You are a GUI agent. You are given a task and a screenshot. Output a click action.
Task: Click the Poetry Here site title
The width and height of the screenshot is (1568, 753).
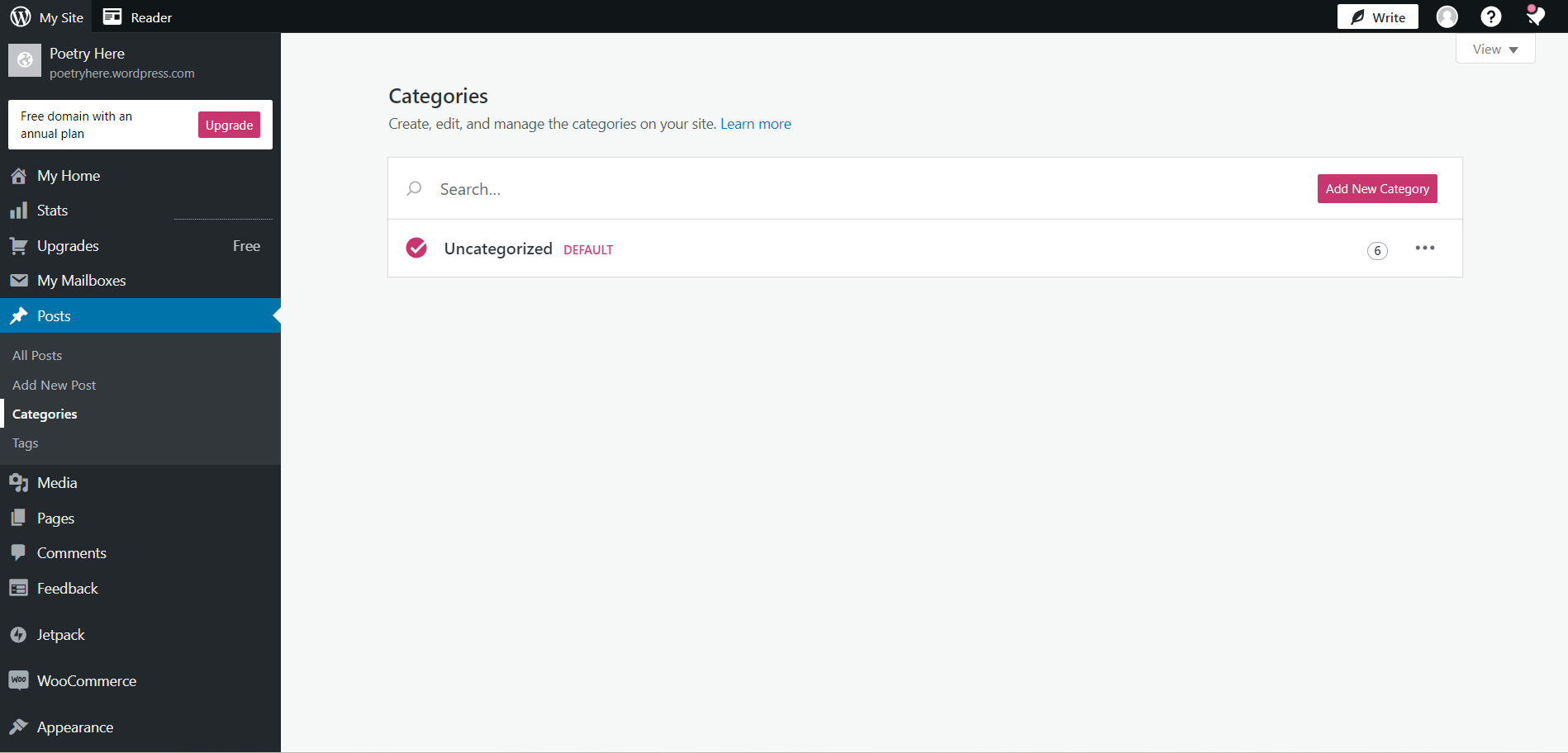coord(87,54)
